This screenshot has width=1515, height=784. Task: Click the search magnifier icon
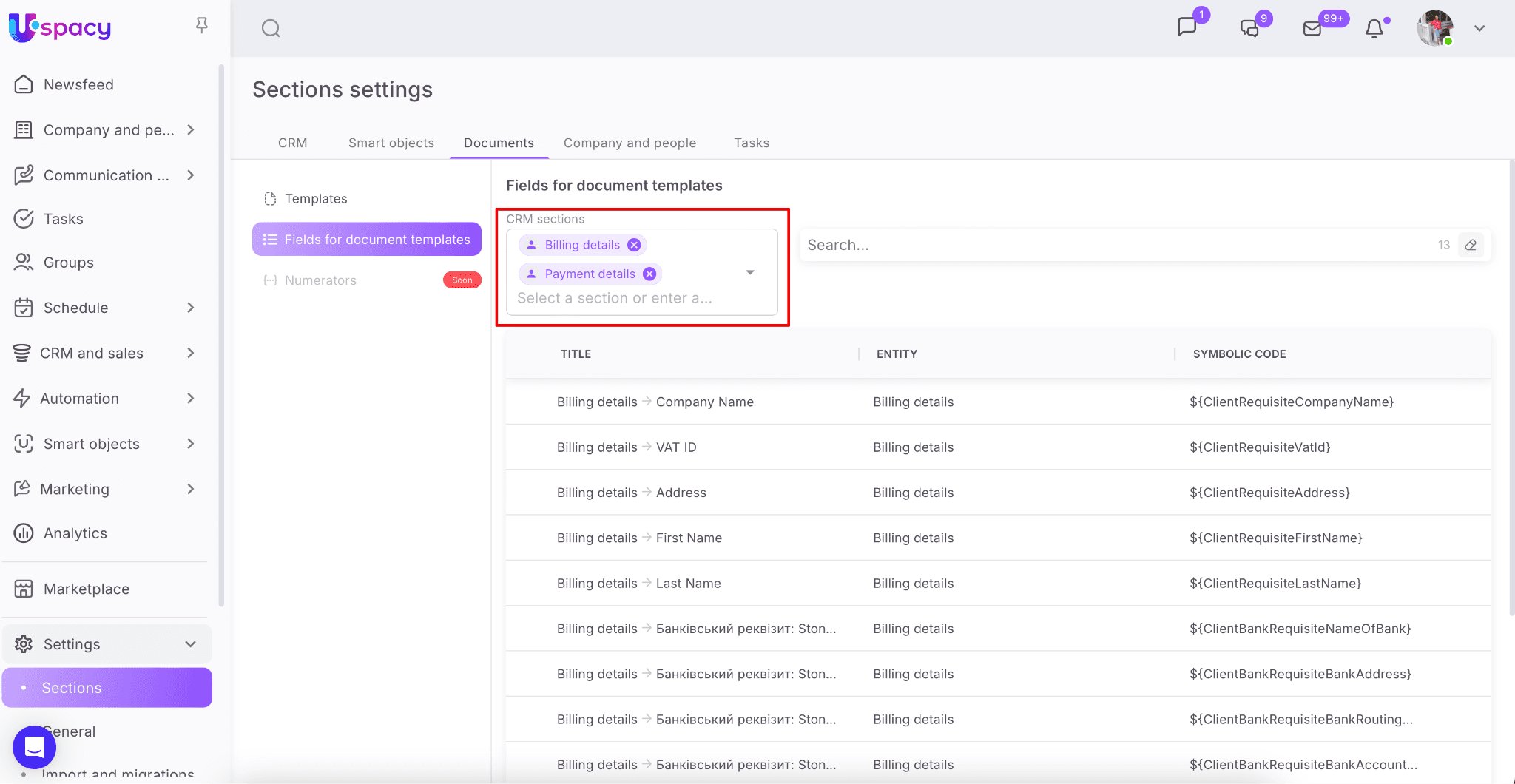click(x=271, y=29)
